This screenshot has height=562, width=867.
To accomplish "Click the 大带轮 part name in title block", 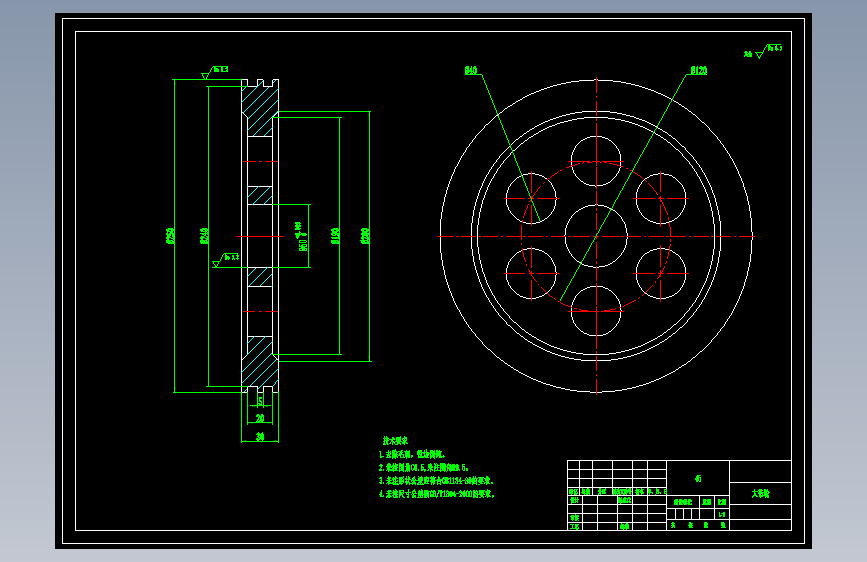I will (760, 493).
